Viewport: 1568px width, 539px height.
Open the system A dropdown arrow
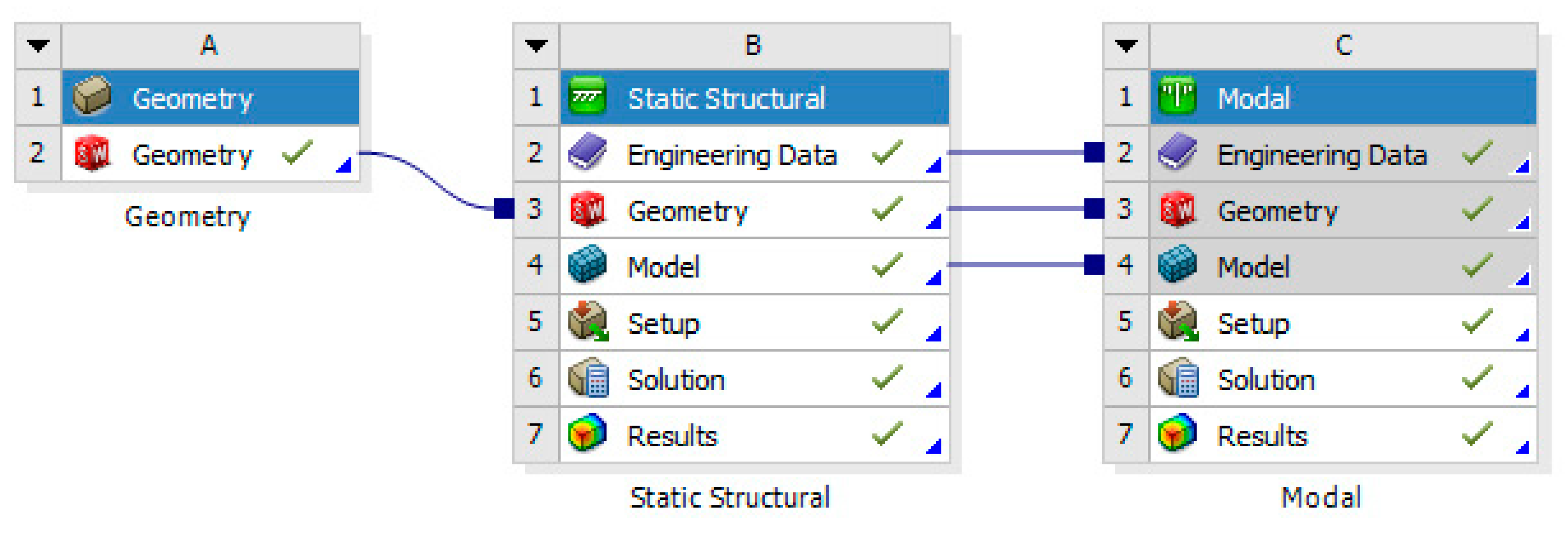38,46
